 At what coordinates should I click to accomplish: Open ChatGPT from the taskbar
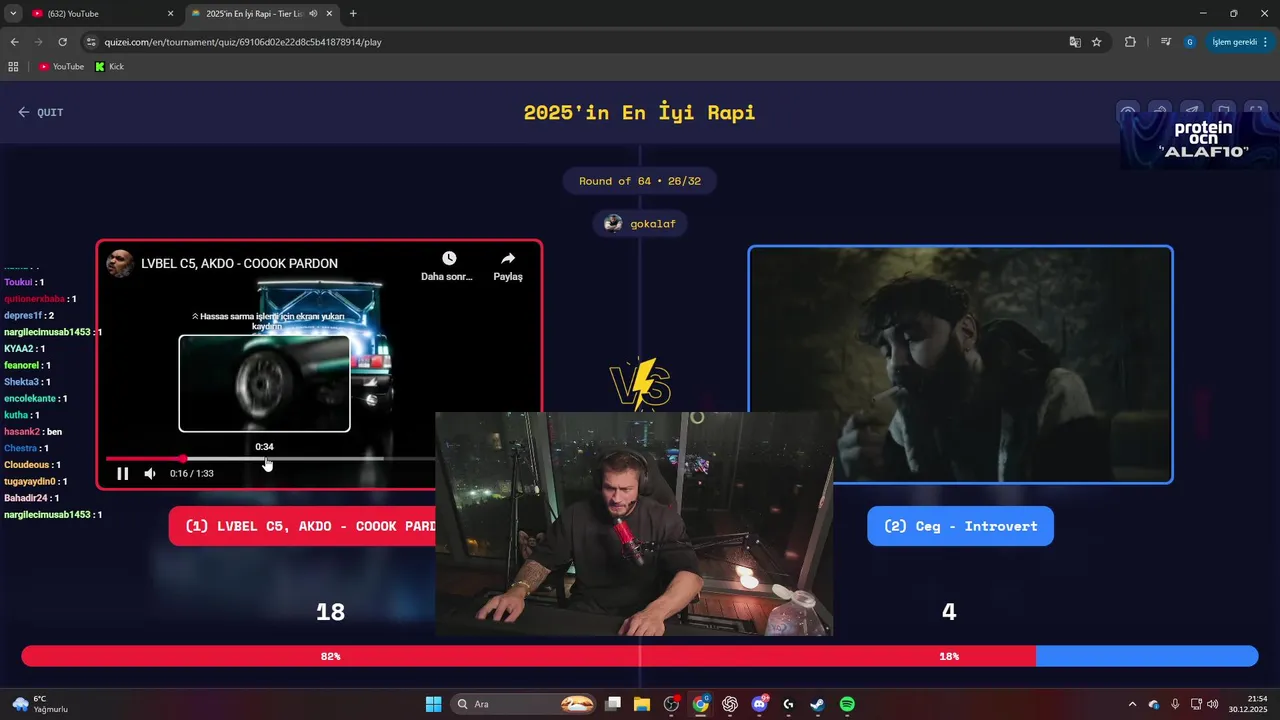730,704
